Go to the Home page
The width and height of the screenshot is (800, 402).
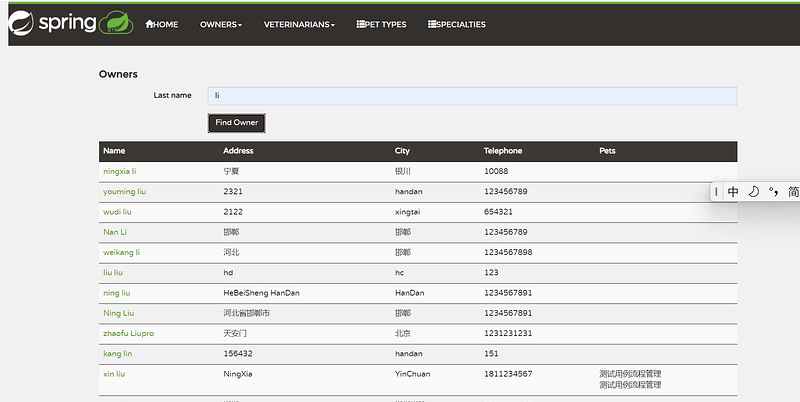[x=162, y=24]
